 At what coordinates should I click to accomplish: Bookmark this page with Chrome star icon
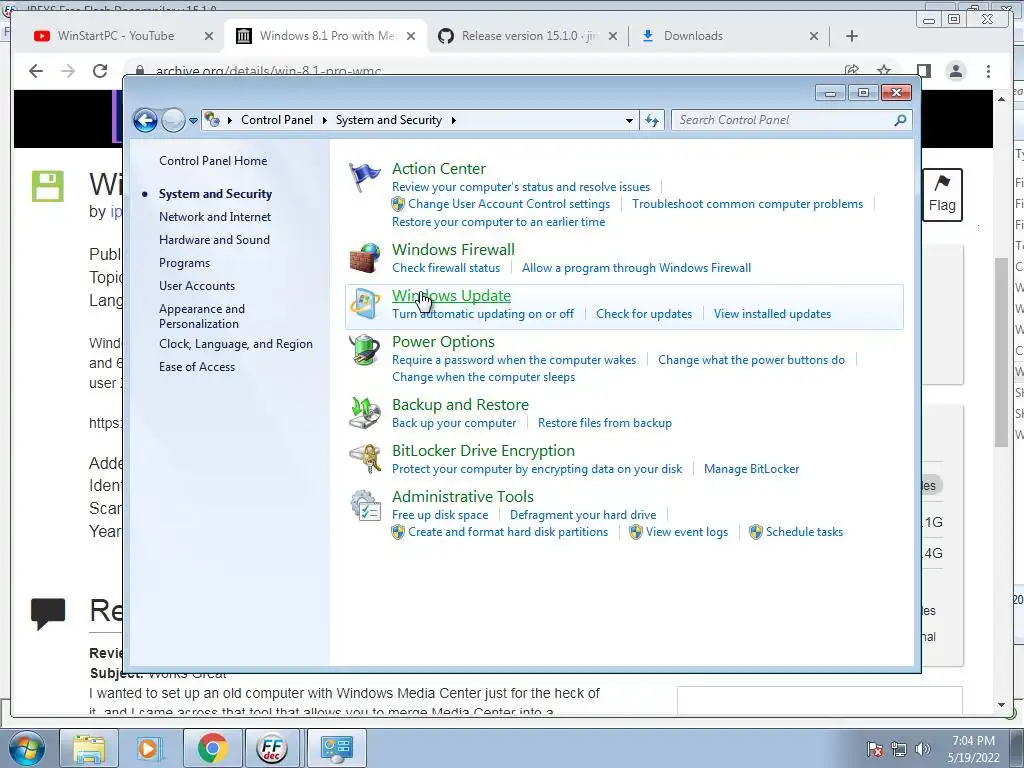point(884,71)
